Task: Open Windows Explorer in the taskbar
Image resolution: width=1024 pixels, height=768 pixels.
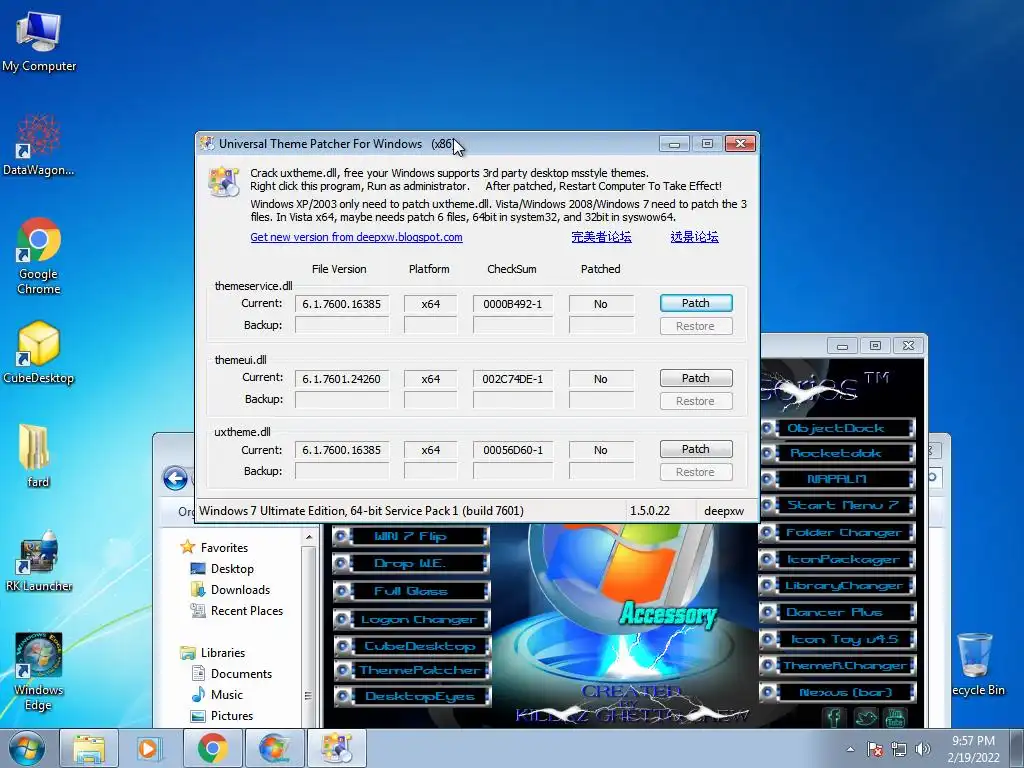Action: (89, 748)
